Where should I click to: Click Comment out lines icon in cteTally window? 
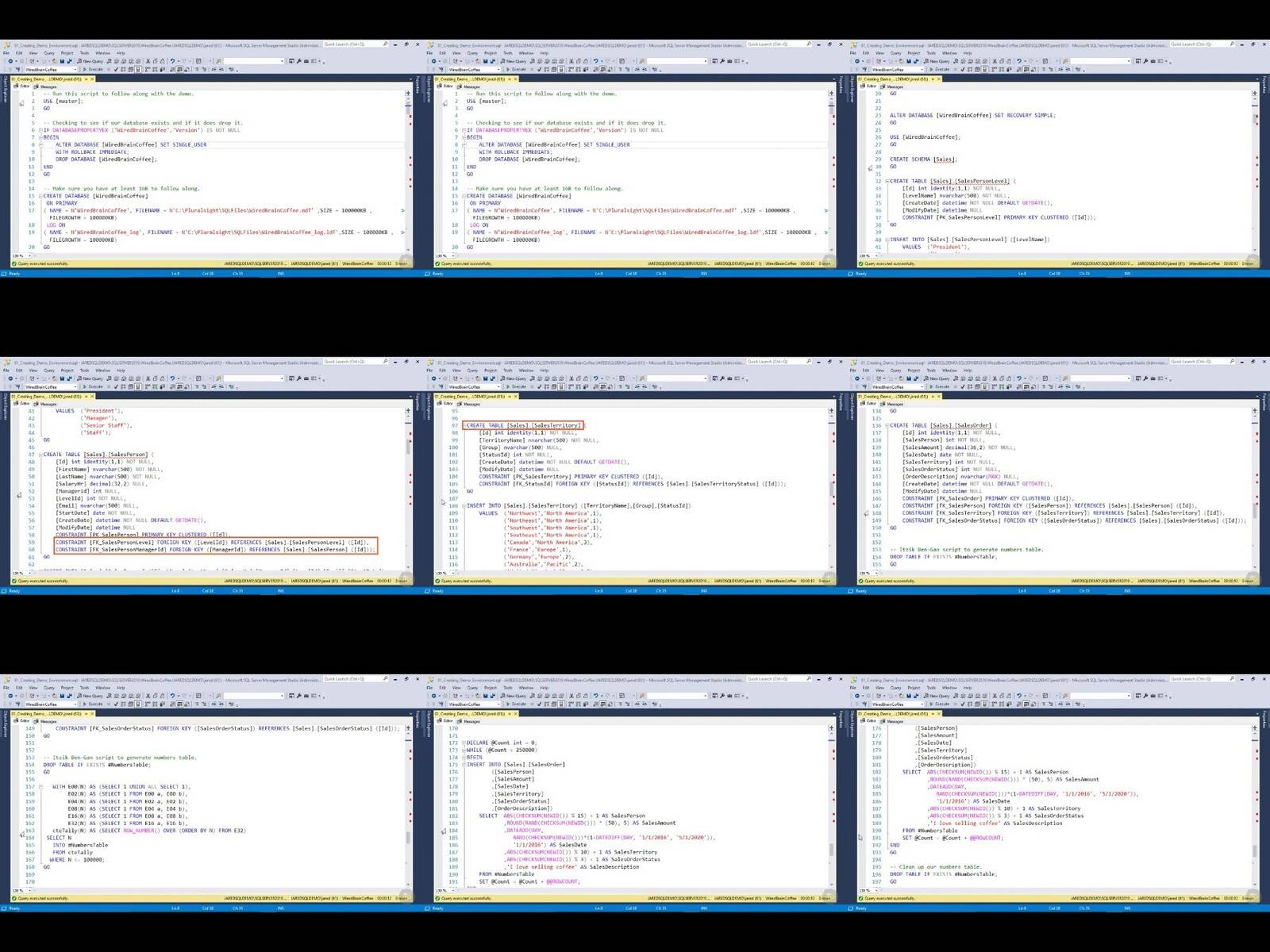click(x=197, y=704)
